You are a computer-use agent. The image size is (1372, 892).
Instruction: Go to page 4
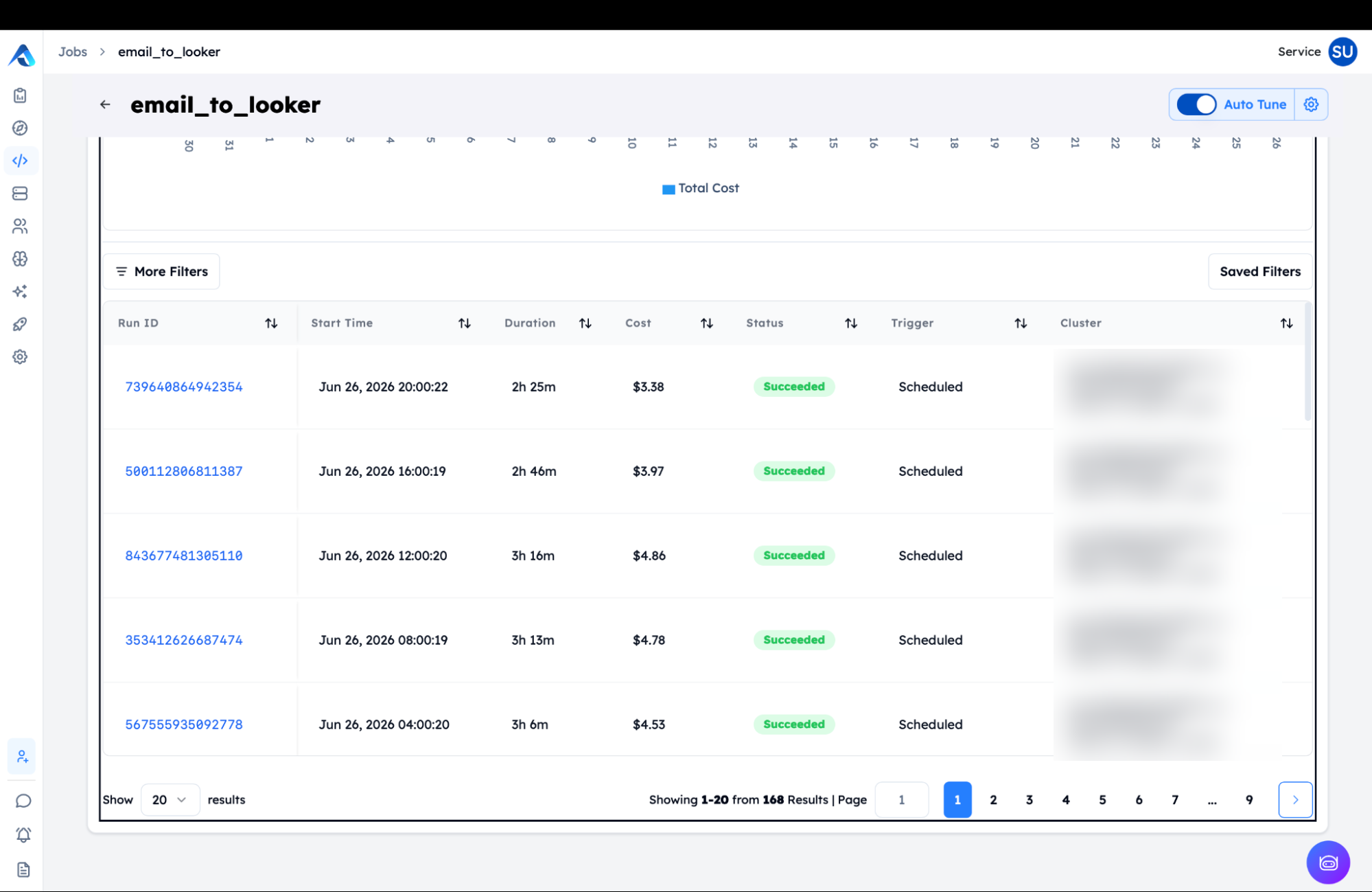[x=1066, y=800]
